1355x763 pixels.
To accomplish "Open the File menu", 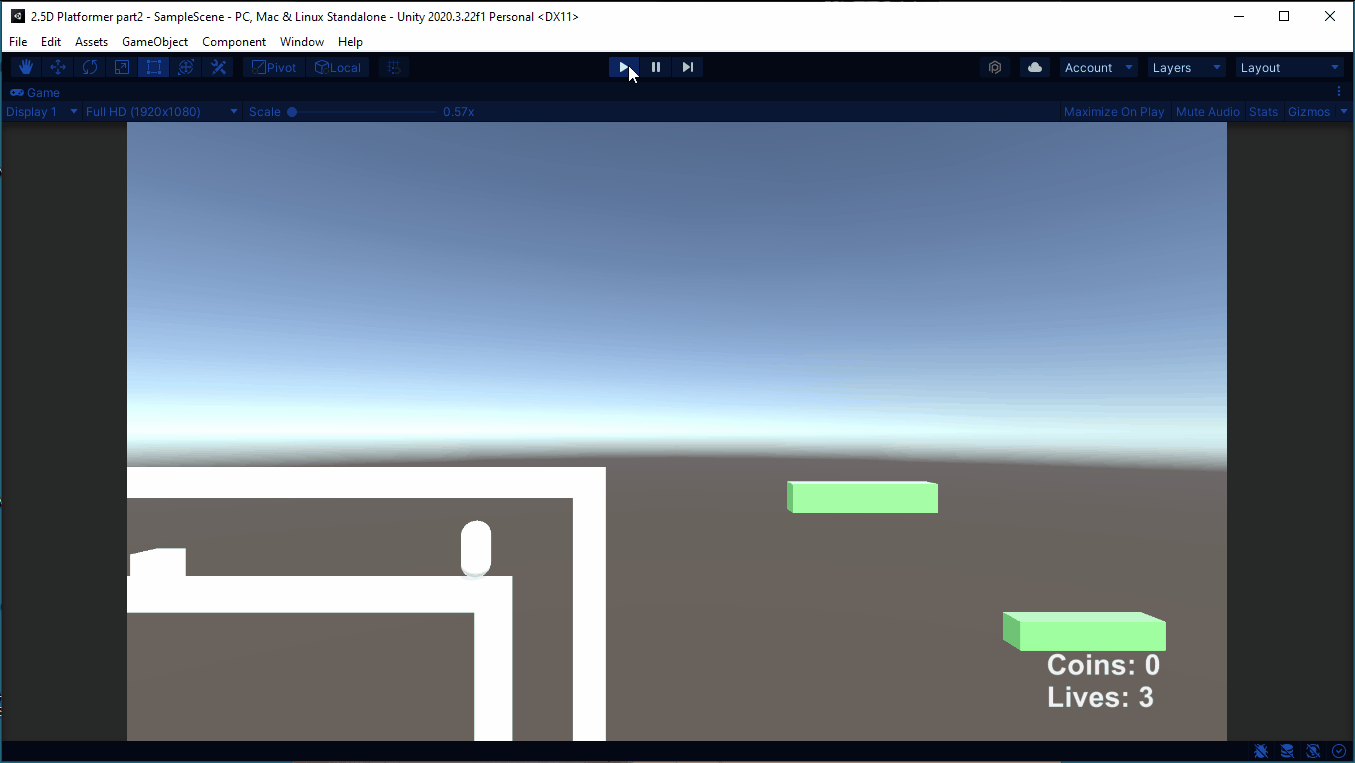I will 18,42.
